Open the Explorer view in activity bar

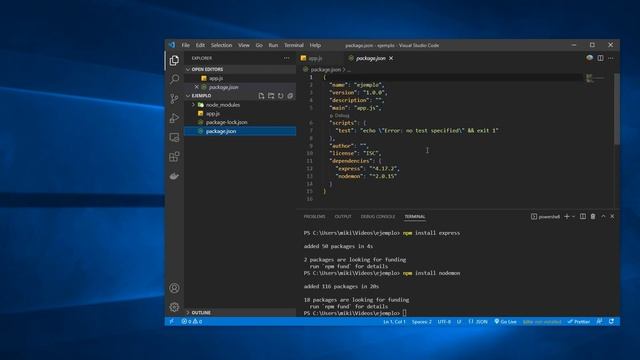pos(174,60)
